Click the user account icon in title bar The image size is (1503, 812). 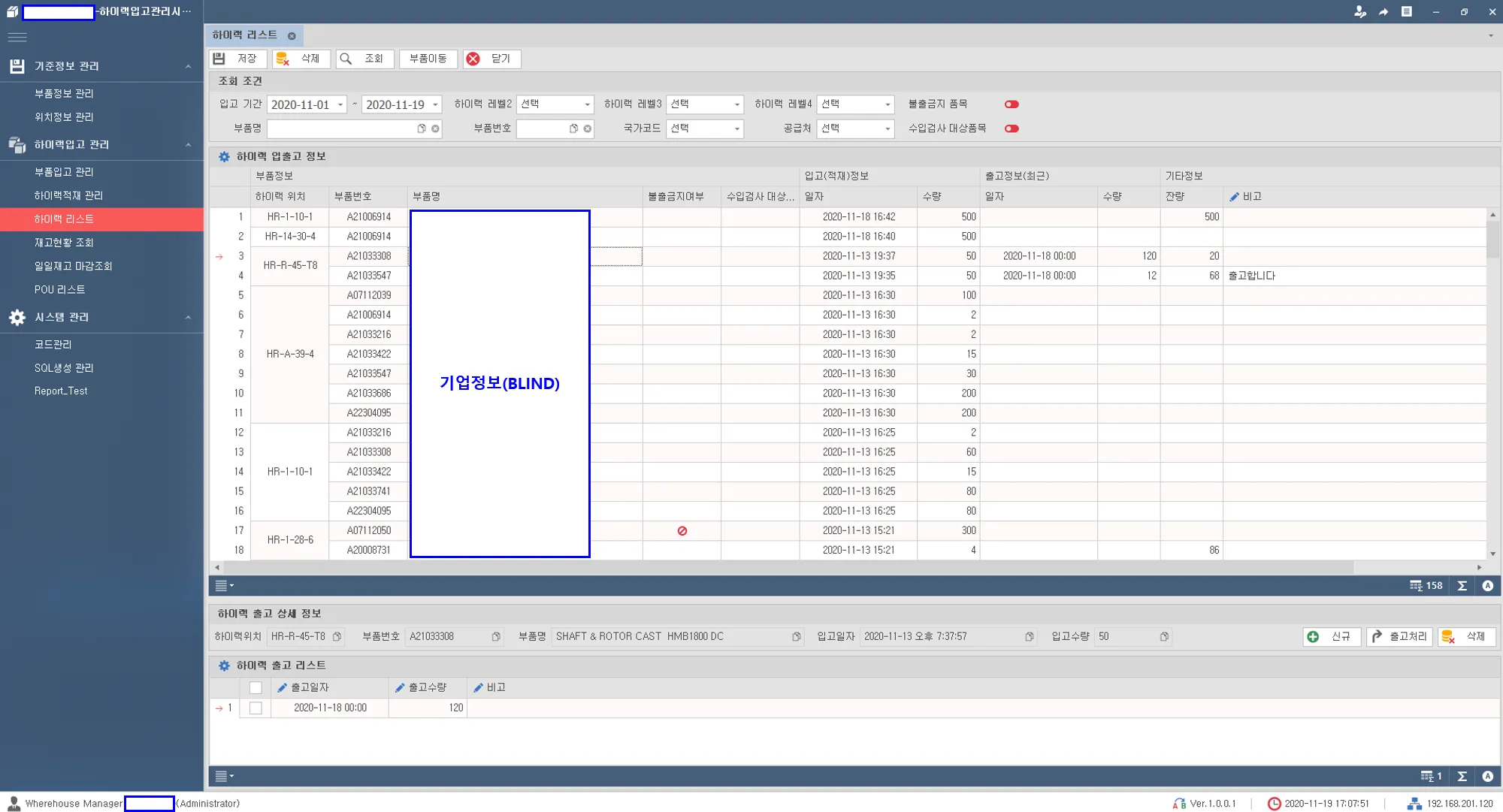(1359, 11)
